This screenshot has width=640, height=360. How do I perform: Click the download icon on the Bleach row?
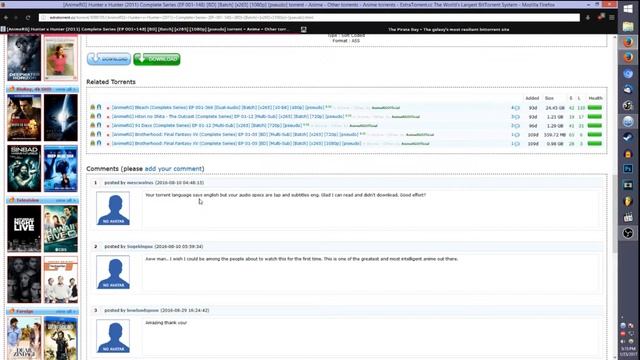[x=93, y=108]
